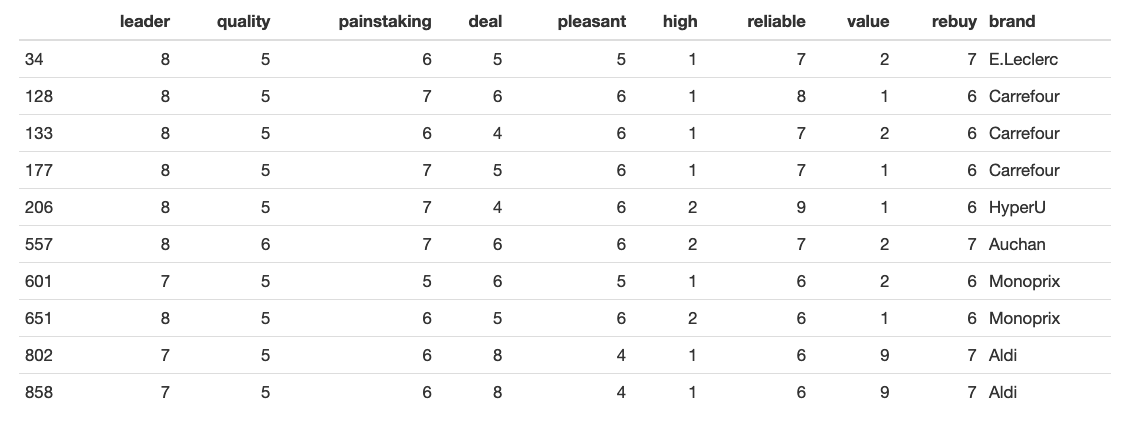The image size is (1138, 423).
Task: Click the 'rebuy' column header
Action: [x=954, y=22]
